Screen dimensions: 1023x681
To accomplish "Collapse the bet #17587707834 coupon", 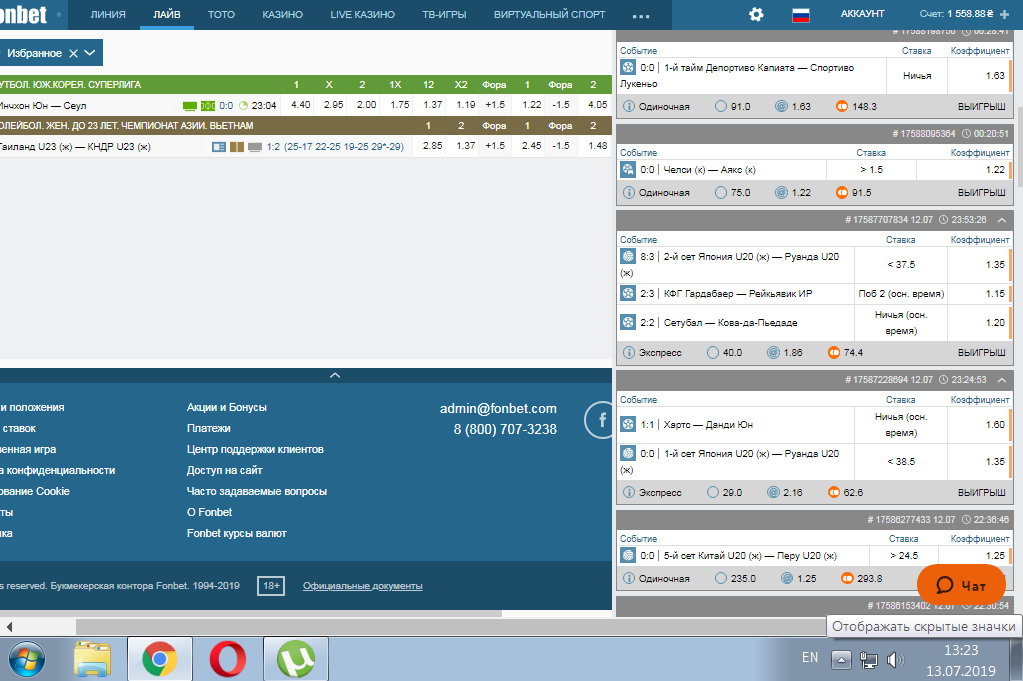I will pos(1002,220).
